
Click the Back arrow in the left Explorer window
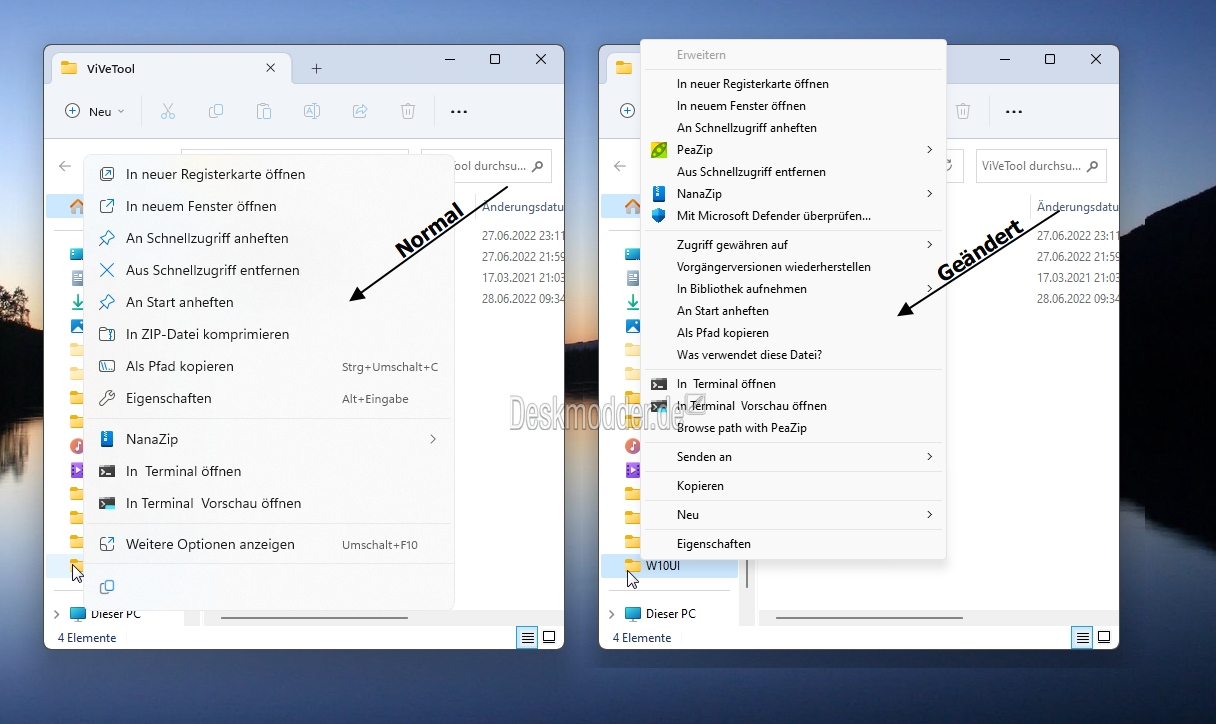(x=65, y=166)
